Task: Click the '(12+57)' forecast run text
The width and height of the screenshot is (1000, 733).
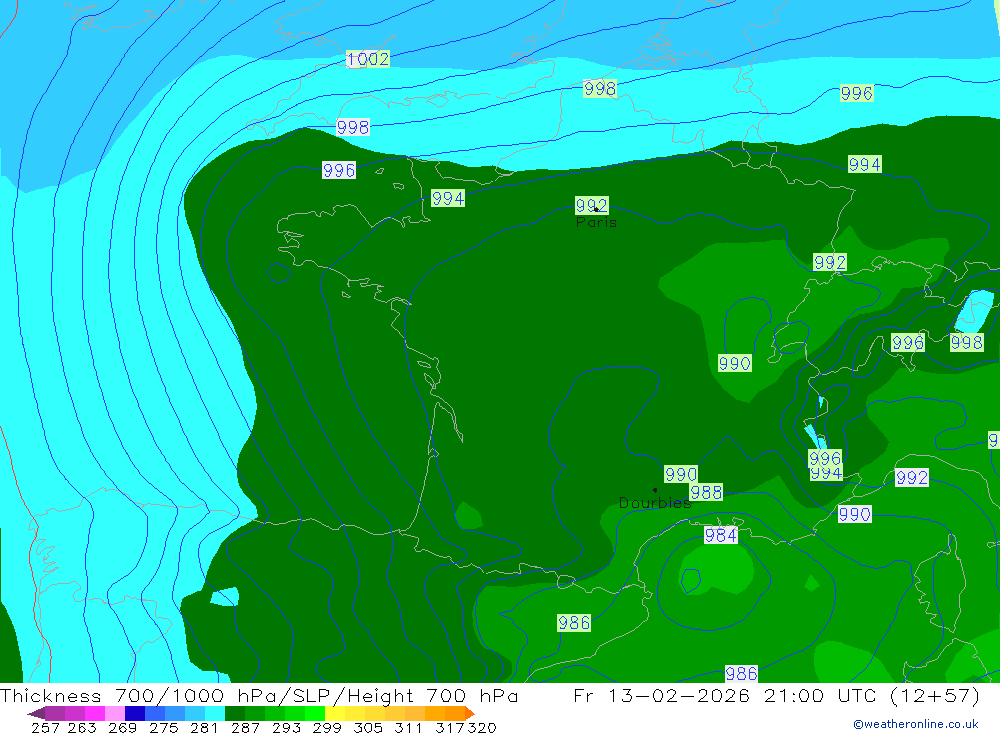Action: point(934,695)
